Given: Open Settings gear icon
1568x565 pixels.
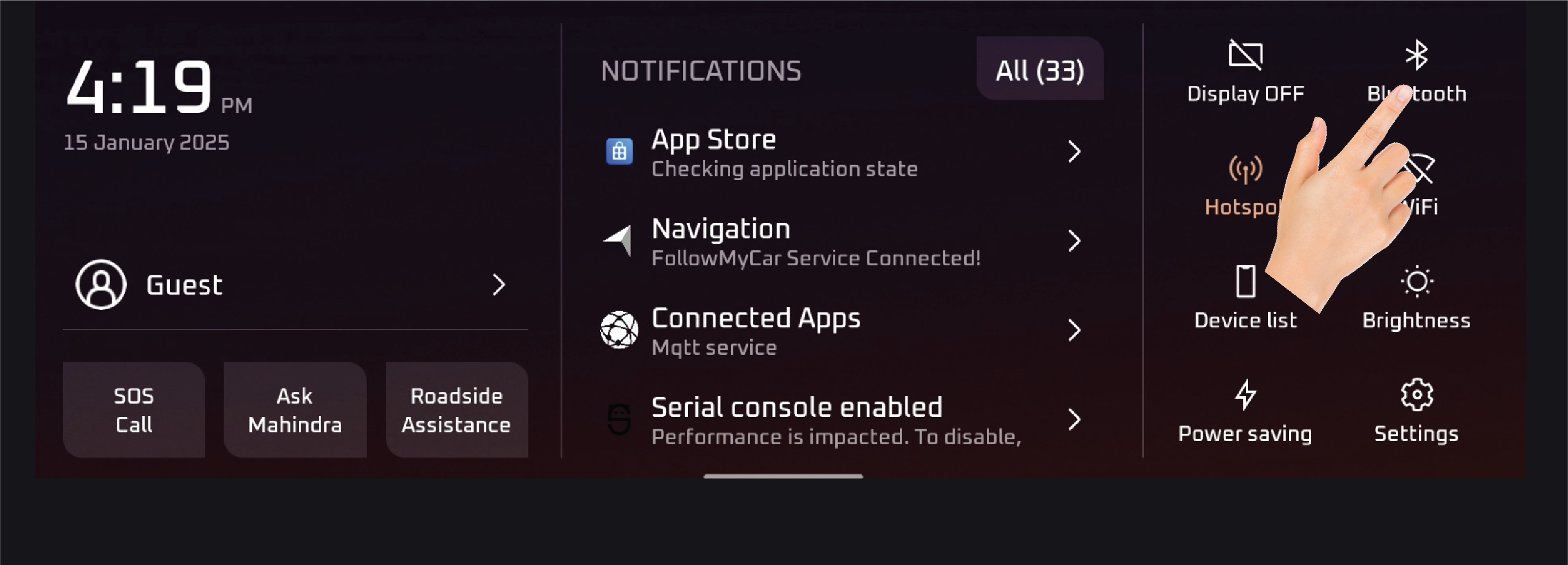Looking at the screenshot, I should 1416,395.
